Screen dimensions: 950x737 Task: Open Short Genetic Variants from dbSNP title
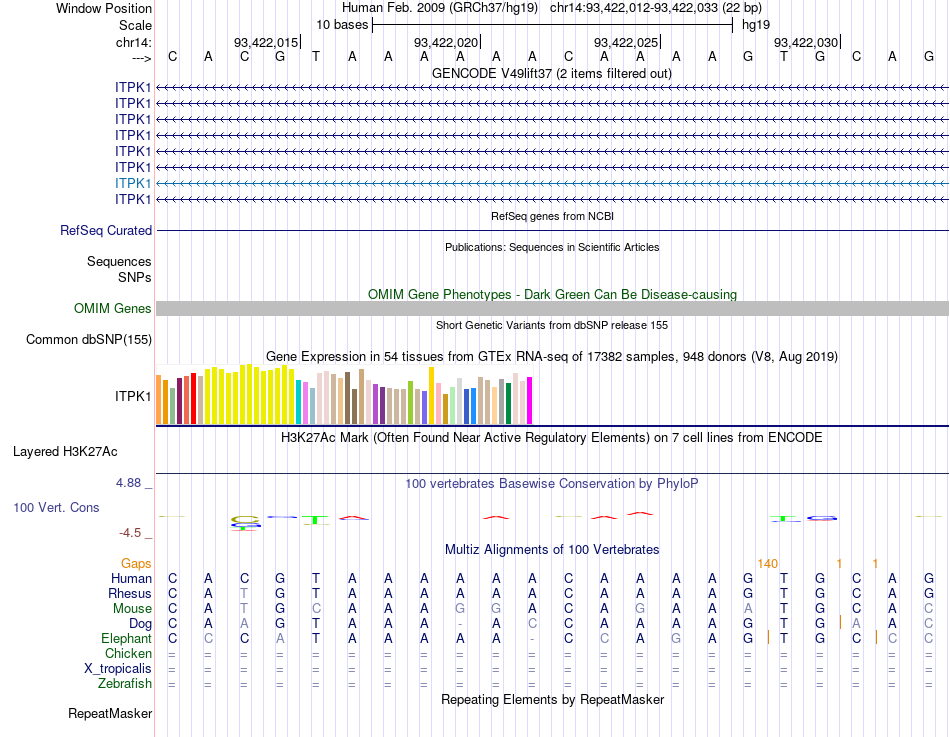coord(552,325)
